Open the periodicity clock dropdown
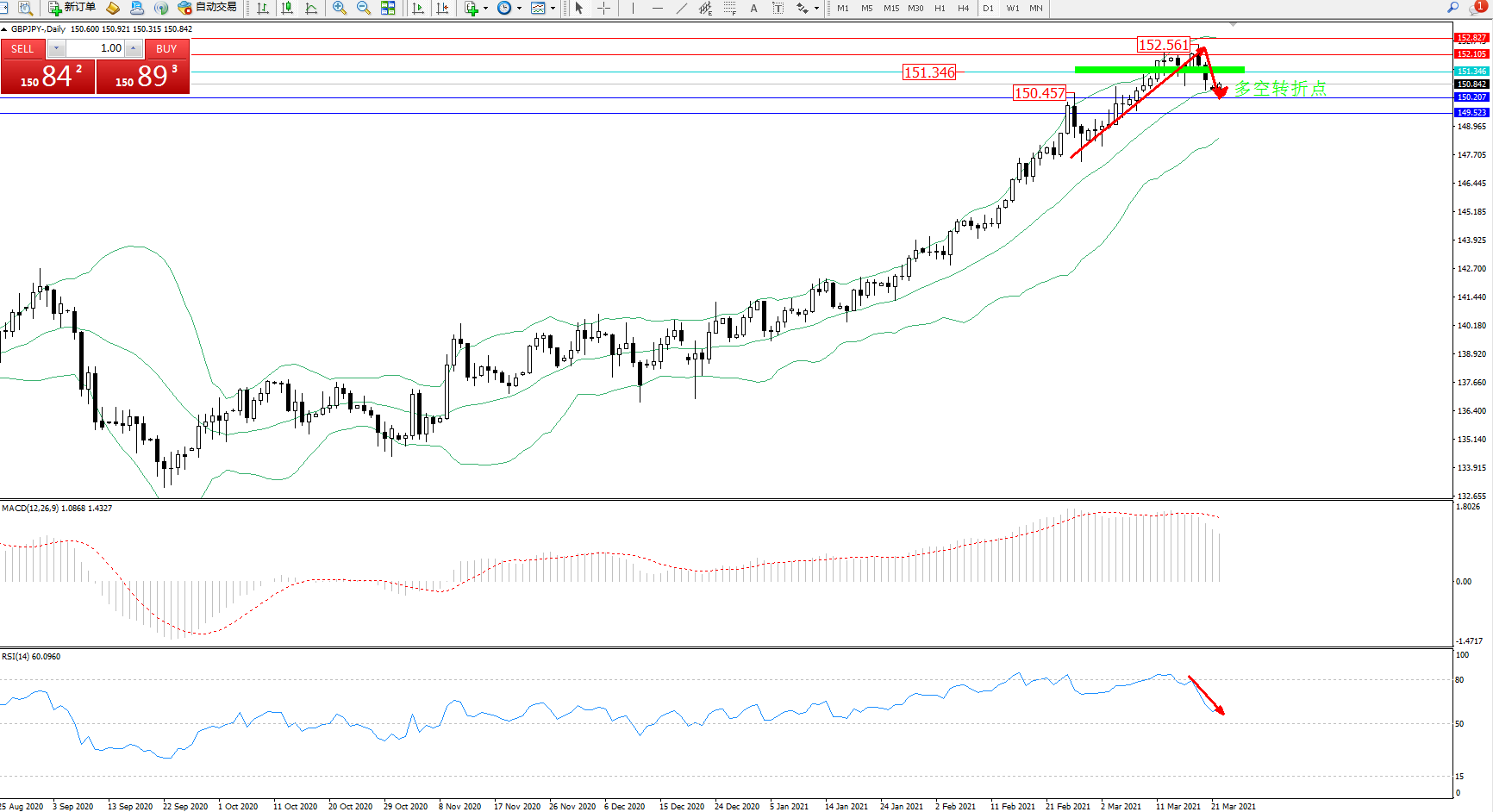 (x=519, y=8)
